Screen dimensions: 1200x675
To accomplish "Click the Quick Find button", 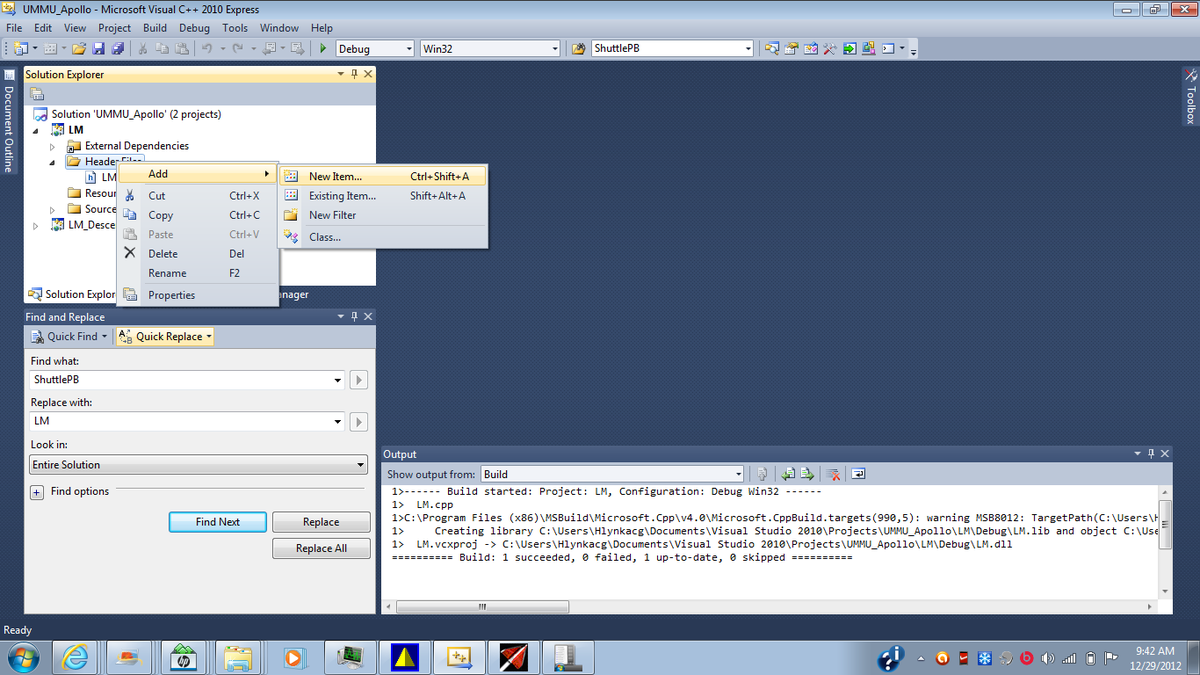I will 70,337.
